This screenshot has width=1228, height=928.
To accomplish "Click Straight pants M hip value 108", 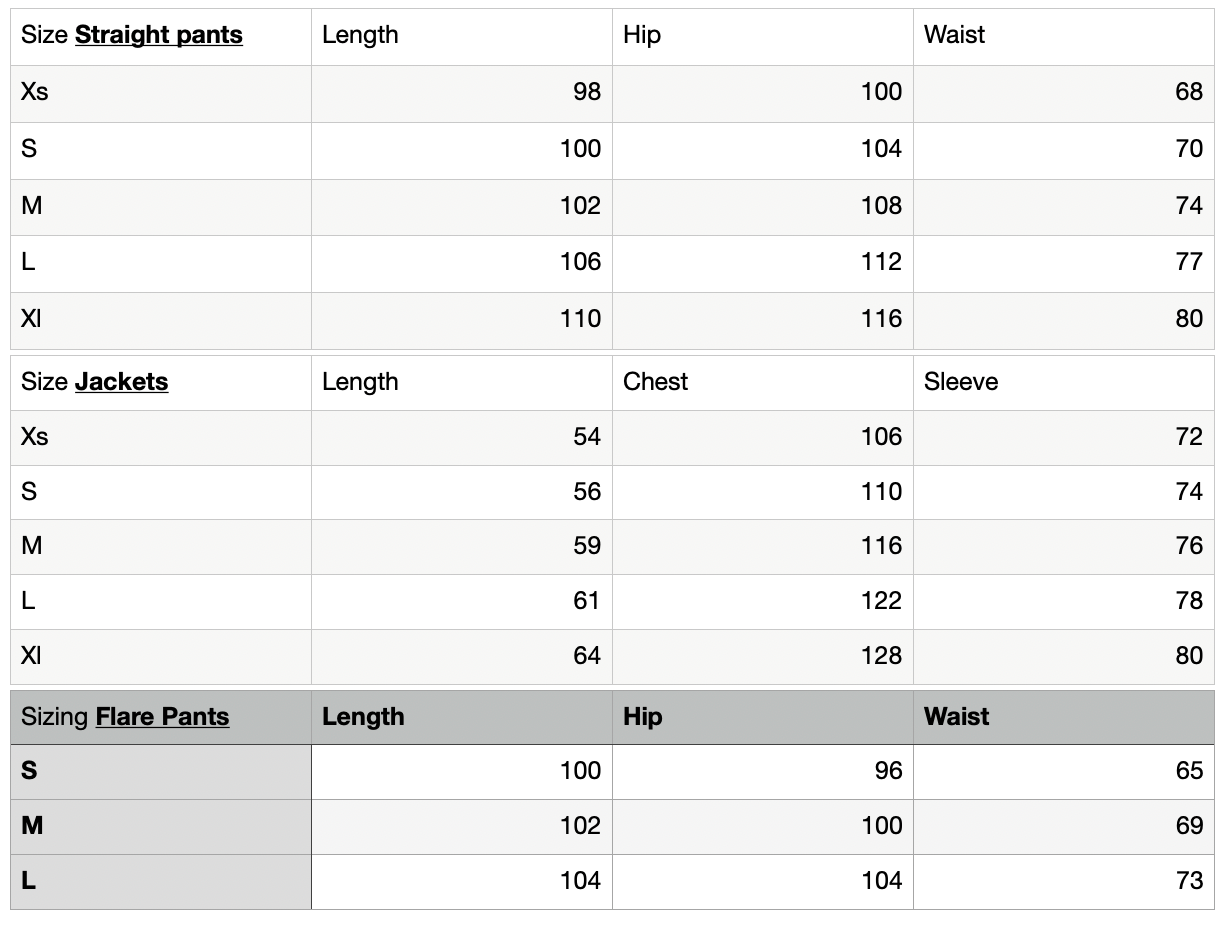I will [x=881, y=206].
